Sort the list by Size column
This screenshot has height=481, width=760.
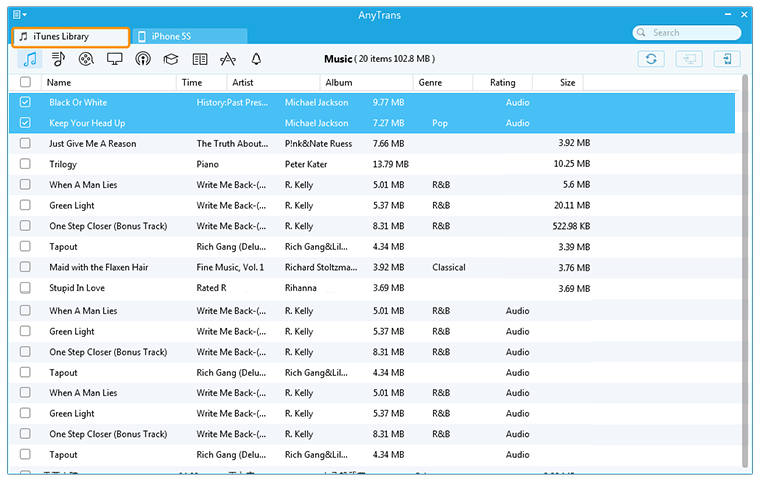coord(567,83)
